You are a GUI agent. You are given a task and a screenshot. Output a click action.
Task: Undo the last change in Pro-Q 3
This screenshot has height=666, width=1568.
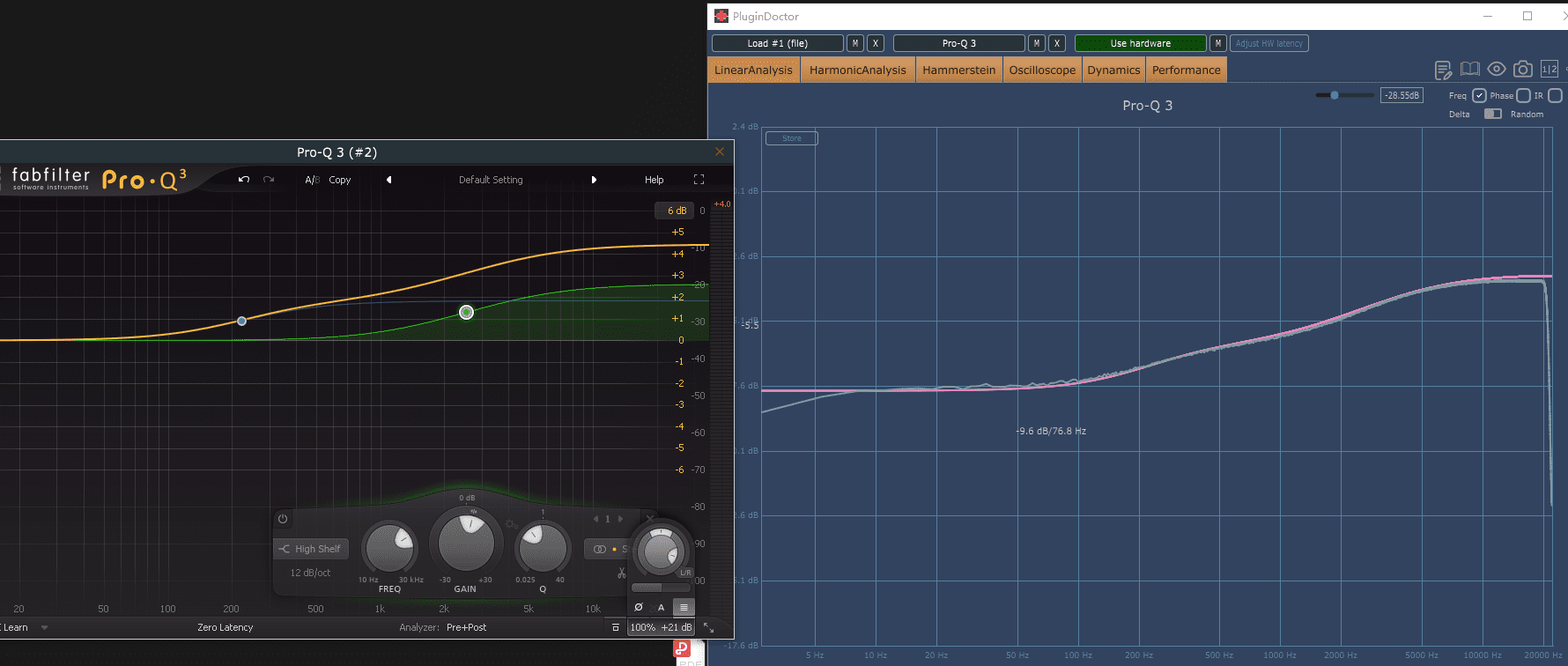(x=244, y=180)
